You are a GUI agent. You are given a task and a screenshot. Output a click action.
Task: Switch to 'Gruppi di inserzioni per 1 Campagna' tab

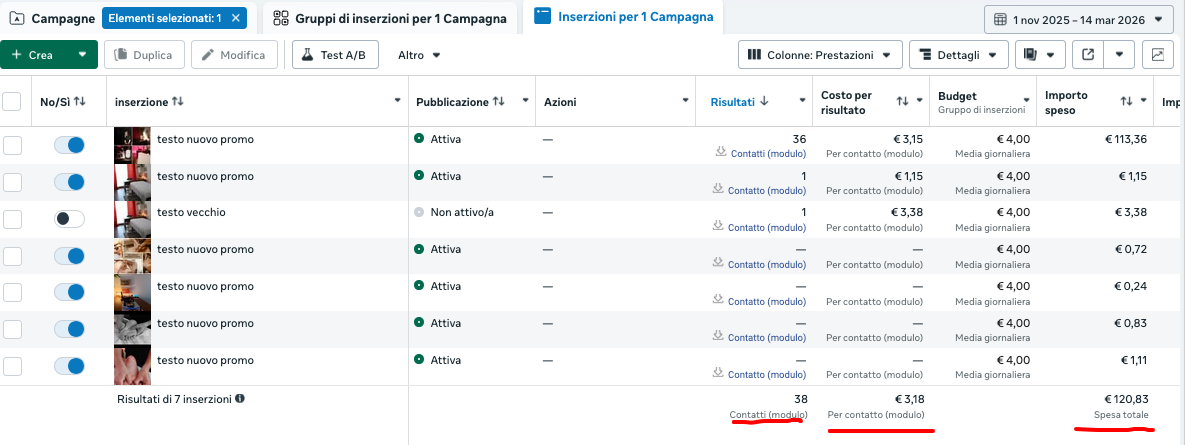click(391, 18)
